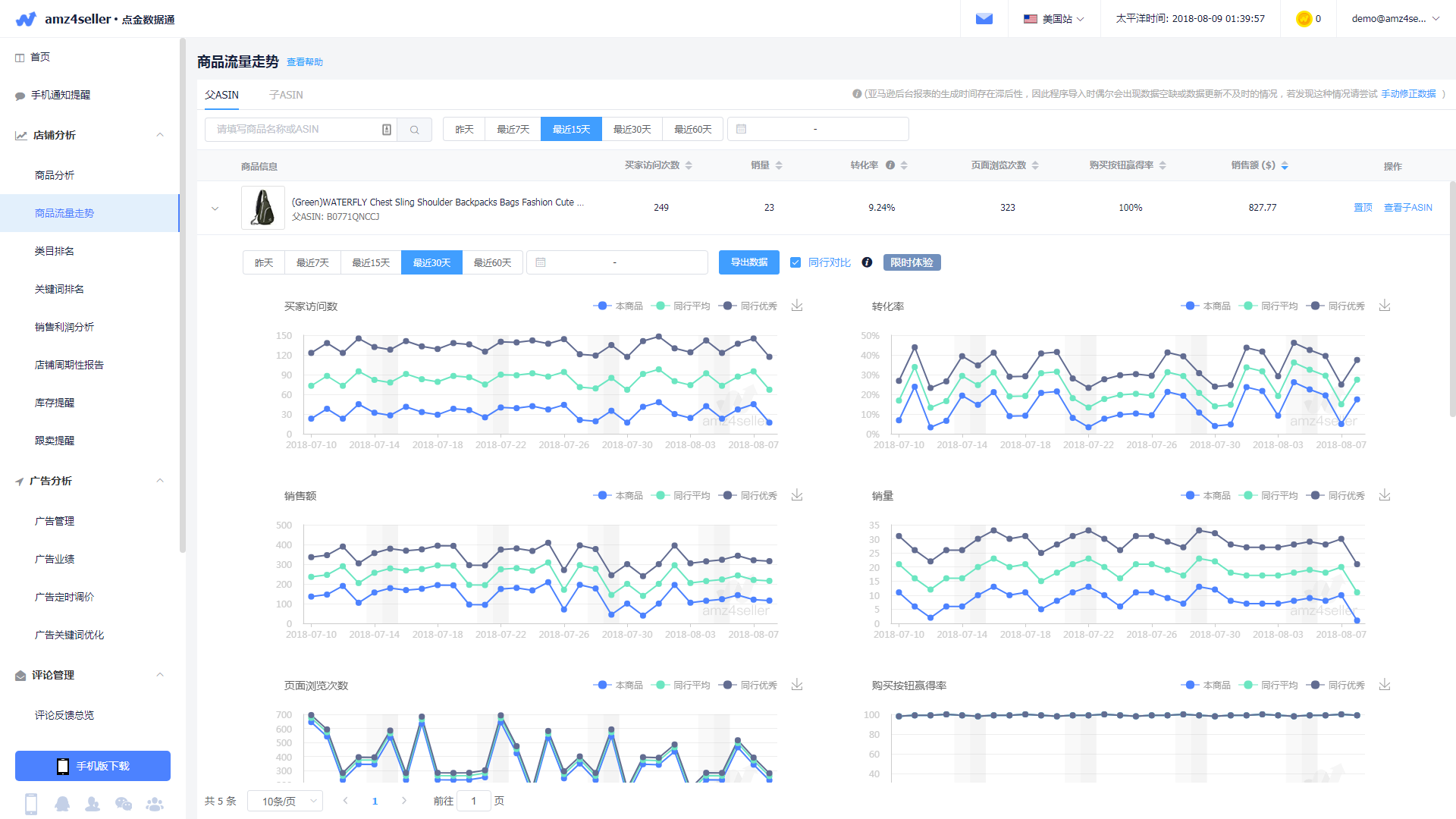The image size is (1456, 819).
Task: Download the 转化率 chart image
Action: [1385, 306]
